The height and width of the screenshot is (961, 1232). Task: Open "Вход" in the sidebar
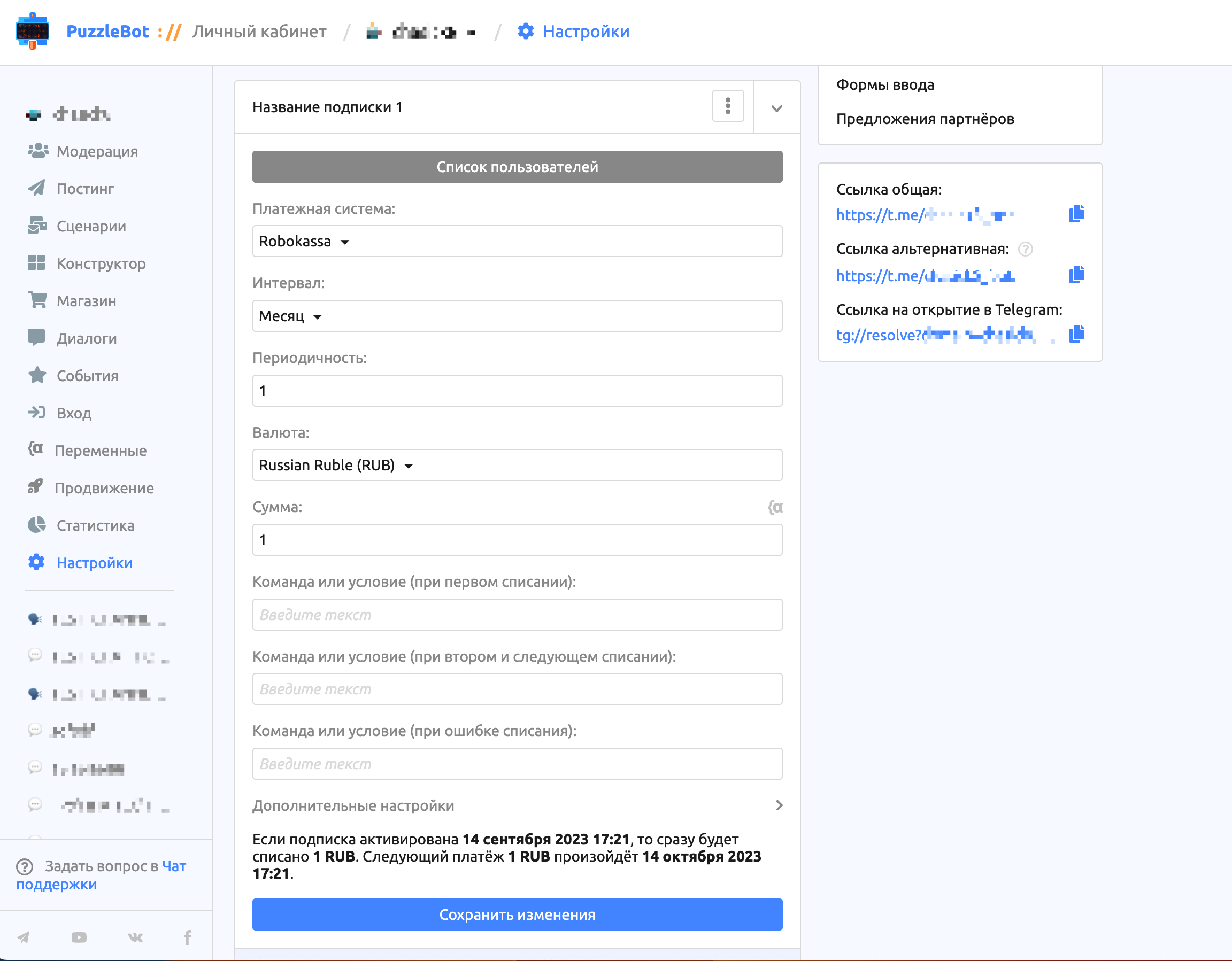click(x=60, y=413)
